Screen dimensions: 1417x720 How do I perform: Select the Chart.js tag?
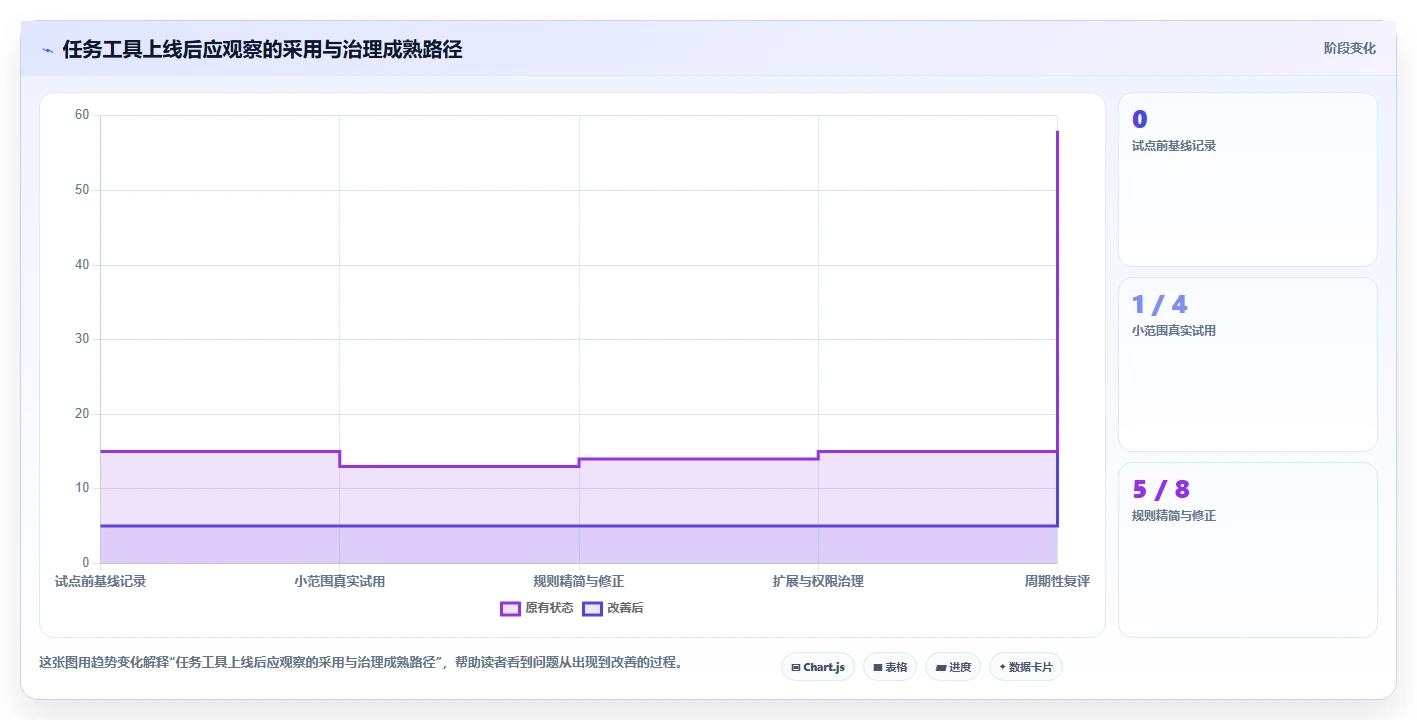click(x=818, y=667)
